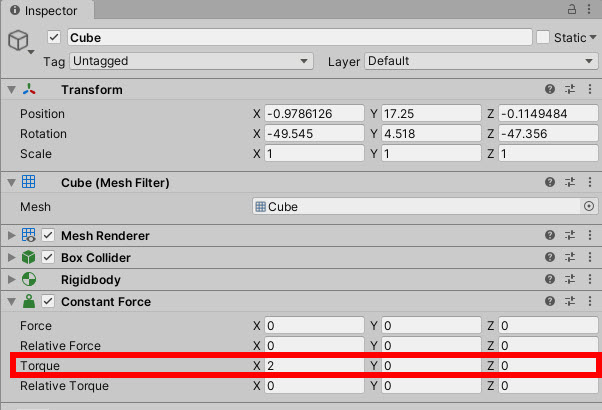This screenshot has height=410, width=602.
Task: Open Mesh Filter context menu
Action: [x=590, y=182]
